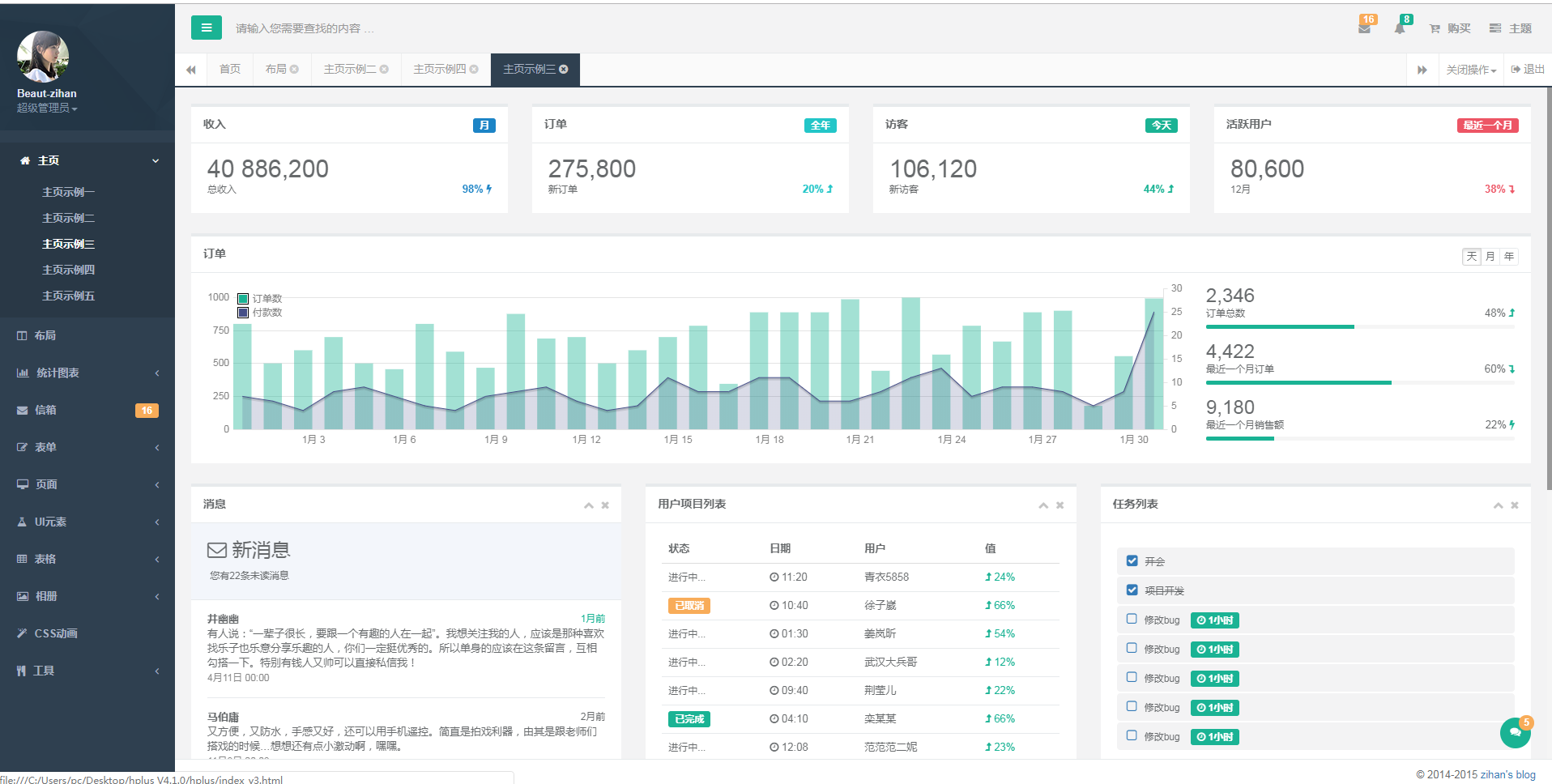Check the last 修改bug task checkbox
This screenshot has width=1552, height=784.
pyautogui.click(x=1132, y=735)
